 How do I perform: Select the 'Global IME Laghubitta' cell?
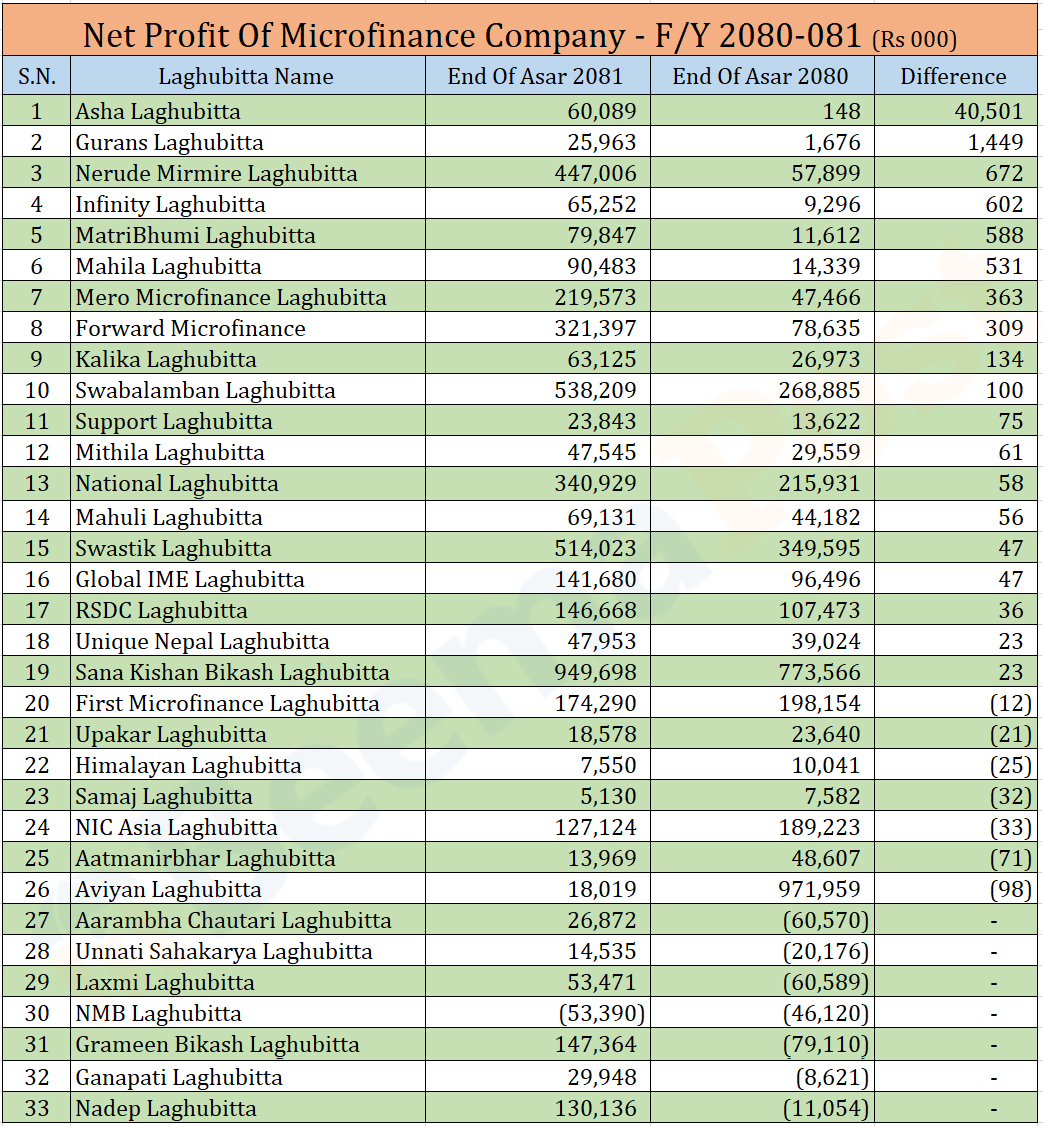click(190, 579)
